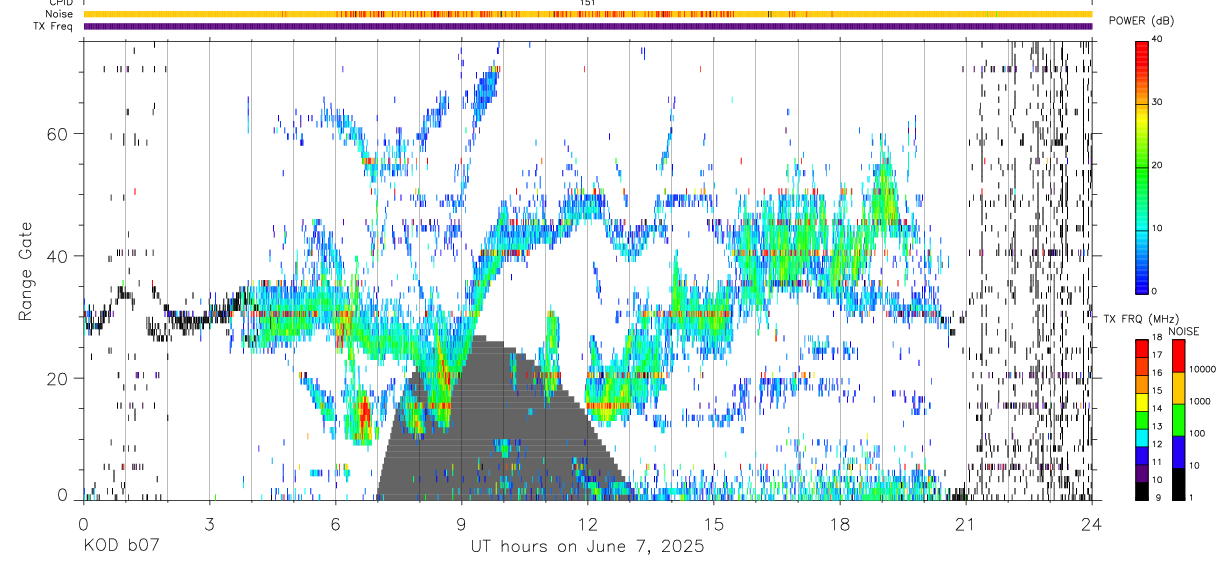The width and height of the screenshot is (1228, 567).
Task: Click the noise legend value 10000
Action: [1202, 369]
